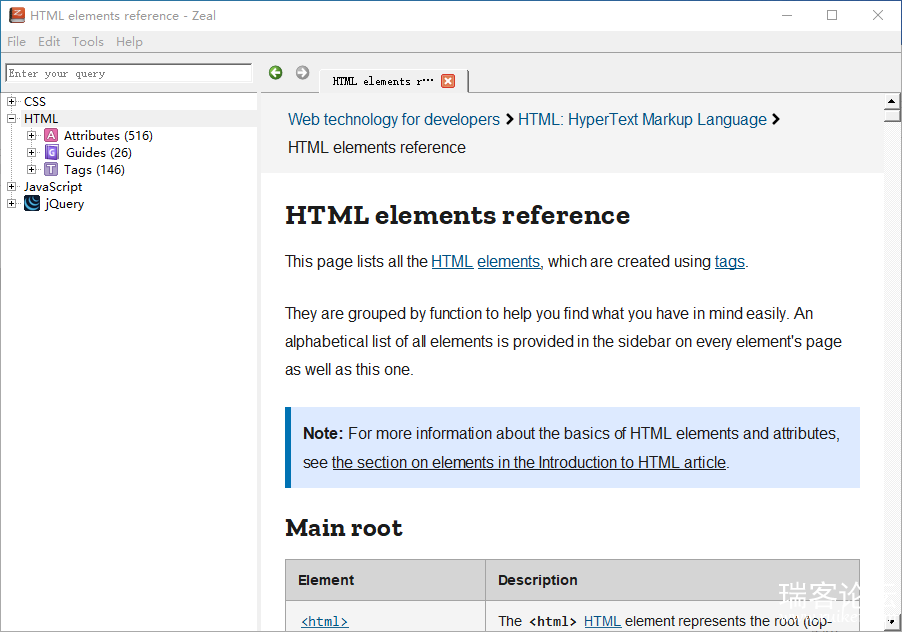Expand the Tags (146) subtree
The image size is (902, 632).
point(32,170)
